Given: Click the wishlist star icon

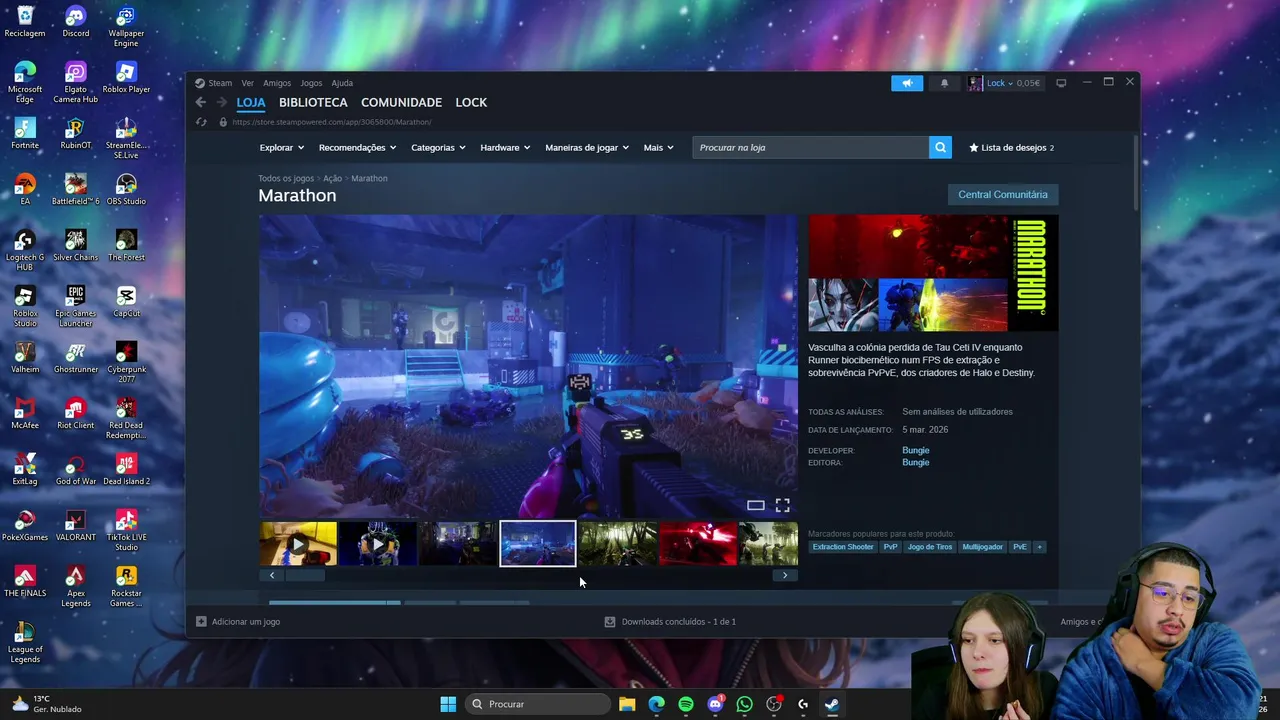Looking at the screenshot, I should [x=974, y=147].
